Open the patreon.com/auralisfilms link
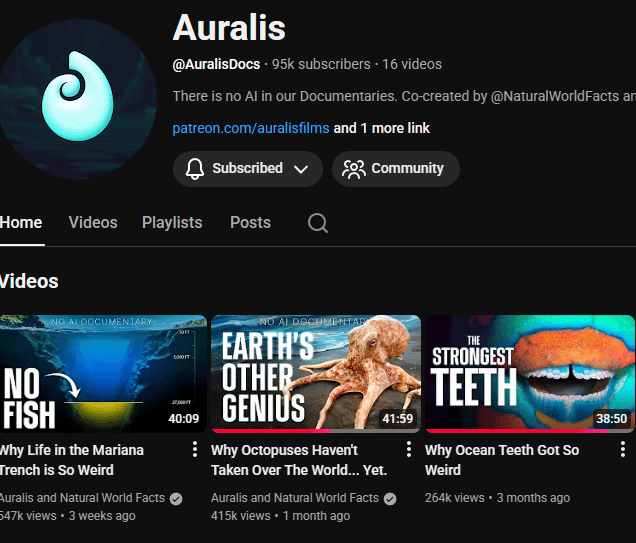This screenshot has height=543, width=636. [251, 128]
